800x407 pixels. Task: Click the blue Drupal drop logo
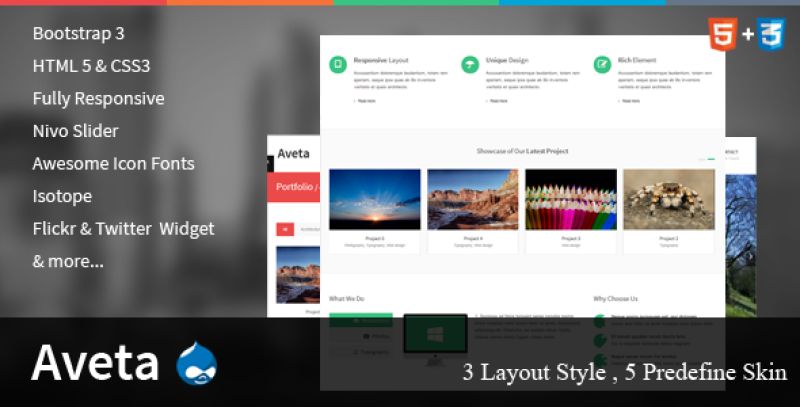196,364
